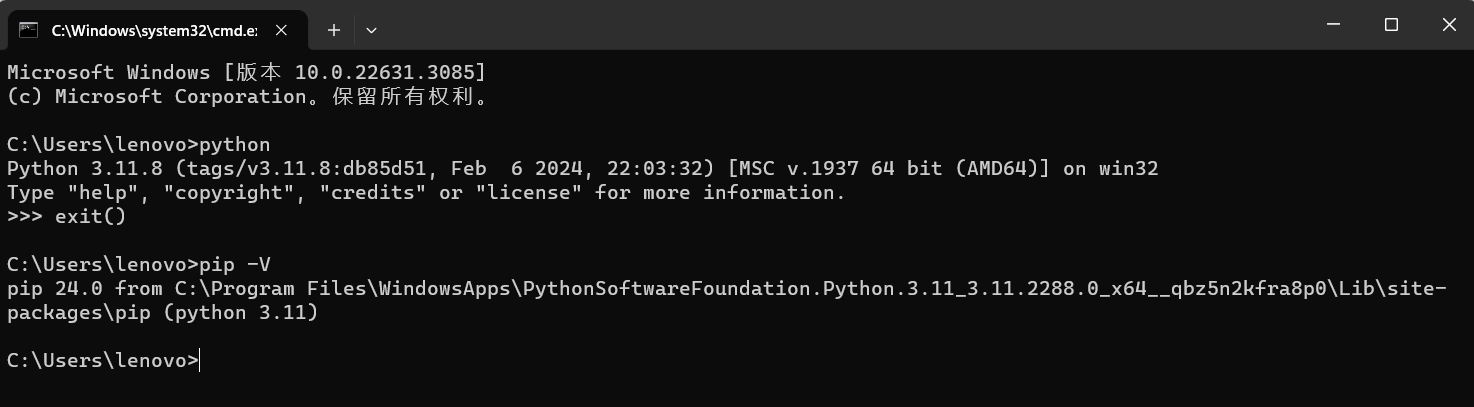This screenshot has height=407, width=1474.
Task: Click the Microsoft Corporation copyright line
Action: pyautogui.click(x=246, y=97)
